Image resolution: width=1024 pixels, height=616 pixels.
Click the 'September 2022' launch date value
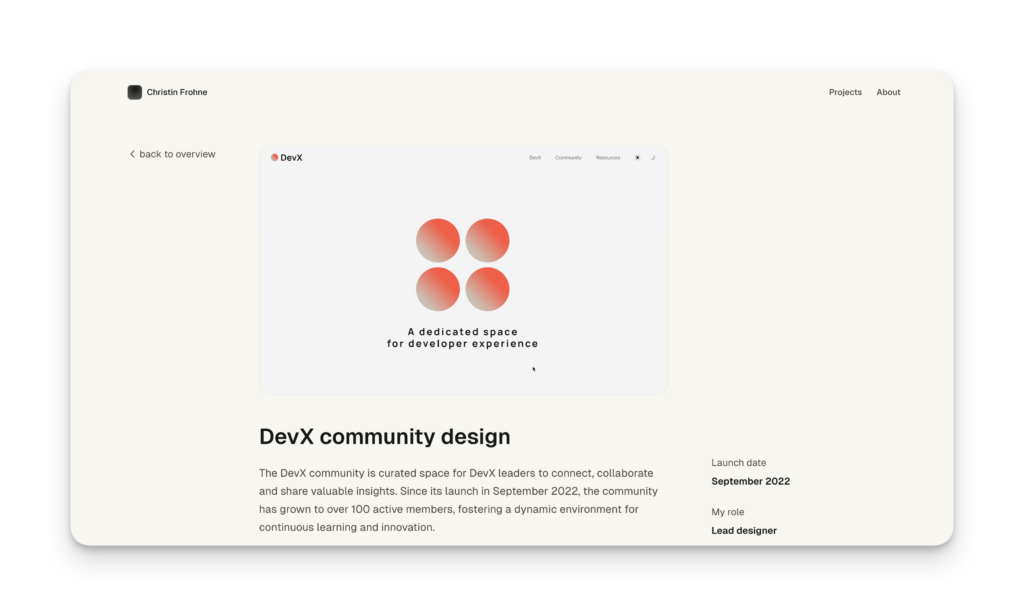pos(750,481)
